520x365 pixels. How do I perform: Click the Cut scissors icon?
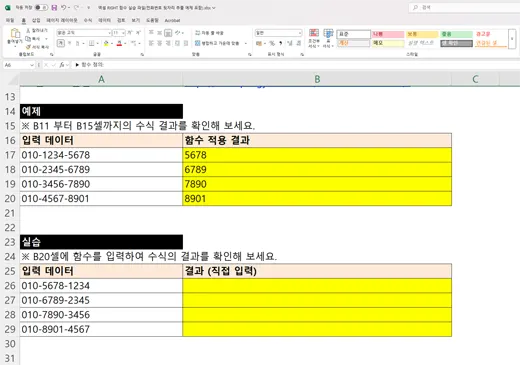[28, 31]
